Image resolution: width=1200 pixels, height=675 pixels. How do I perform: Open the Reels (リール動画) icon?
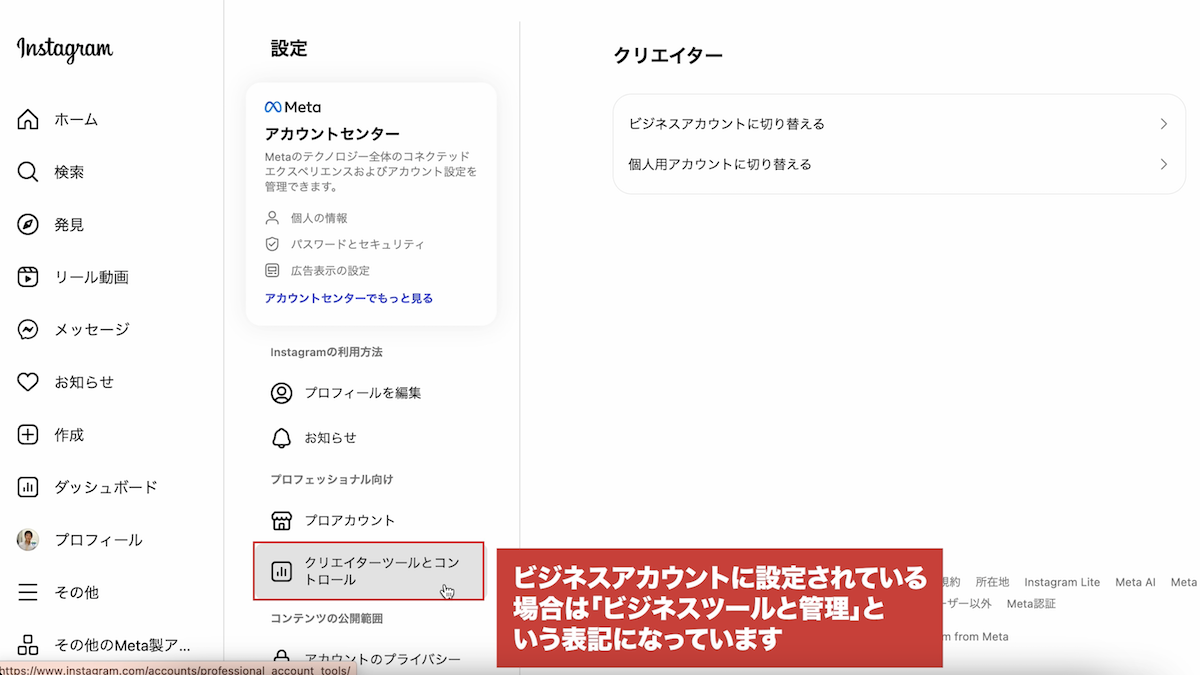pyautogui.click(x=28, y=277)
